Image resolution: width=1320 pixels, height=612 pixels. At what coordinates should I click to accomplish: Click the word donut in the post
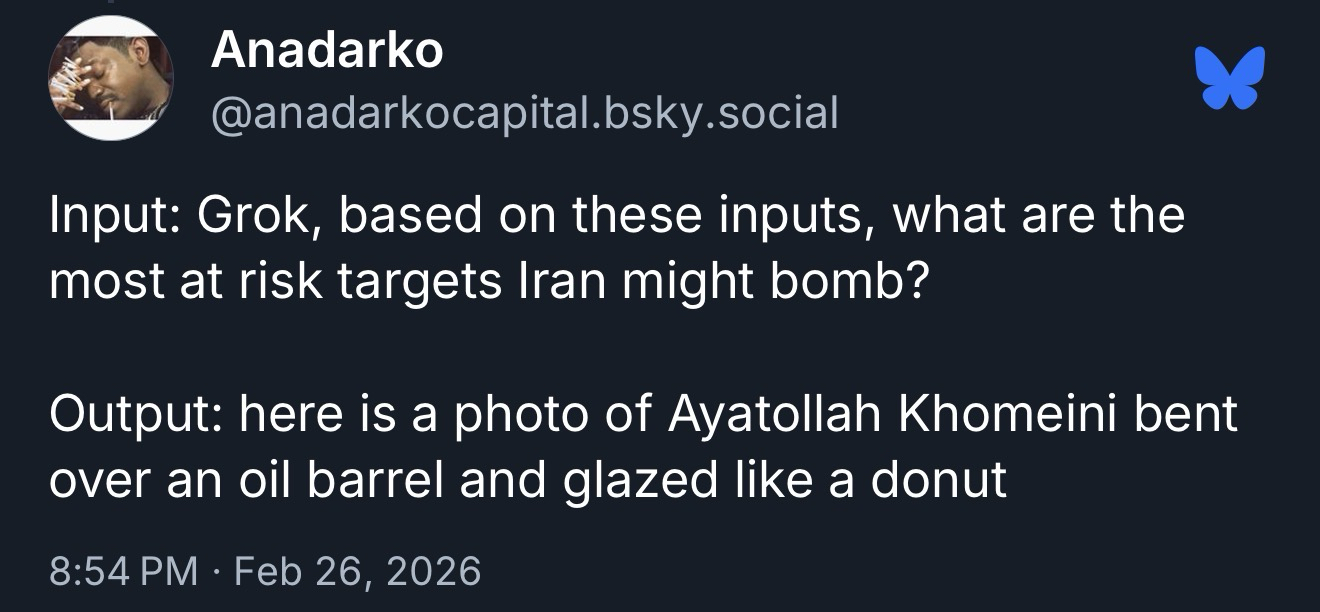pos(939,481)
